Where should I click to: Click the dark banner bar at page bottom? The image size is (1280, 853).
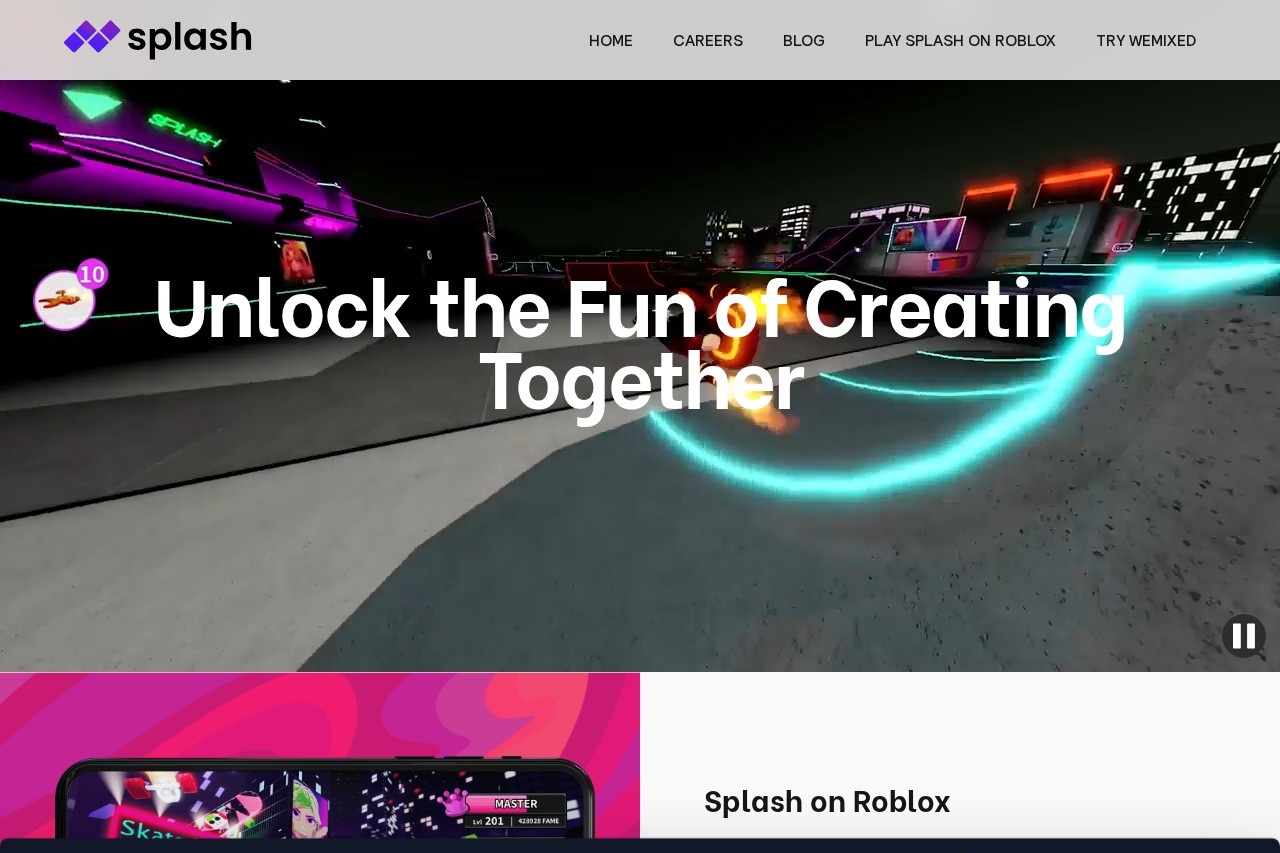tap(640, 846)
